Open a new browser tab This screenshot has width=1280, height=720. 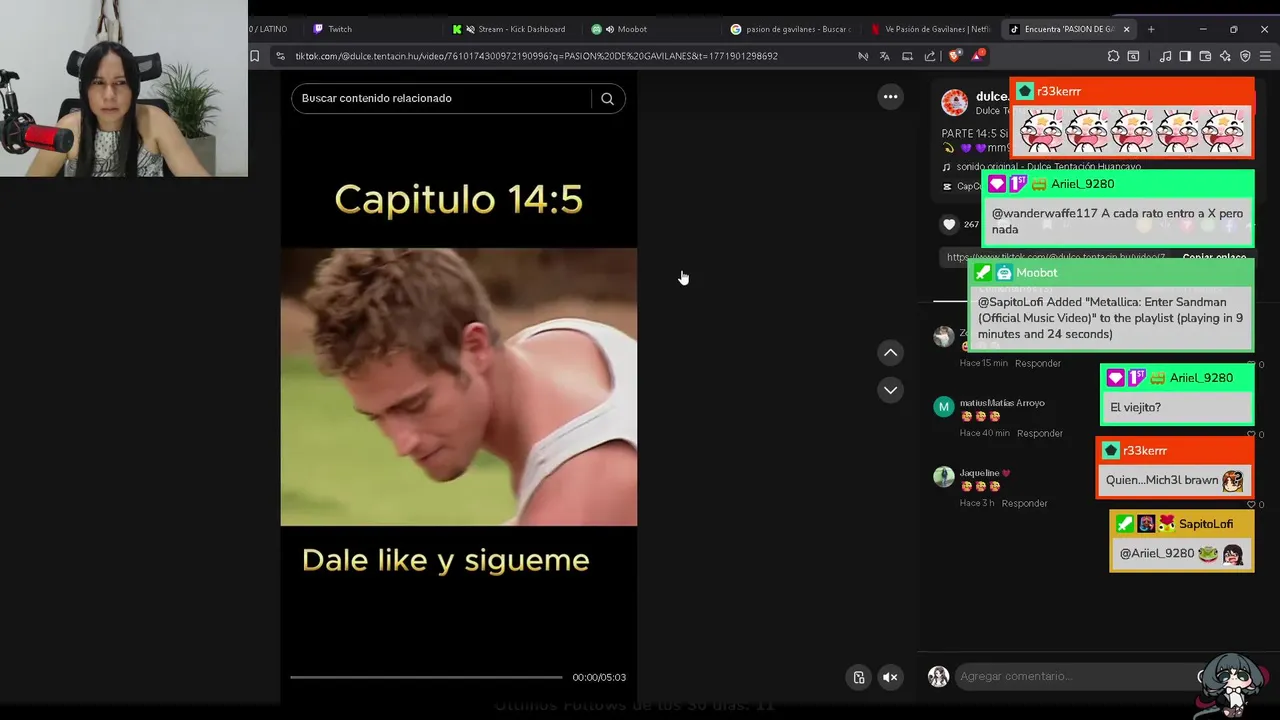click(1151, 29)
